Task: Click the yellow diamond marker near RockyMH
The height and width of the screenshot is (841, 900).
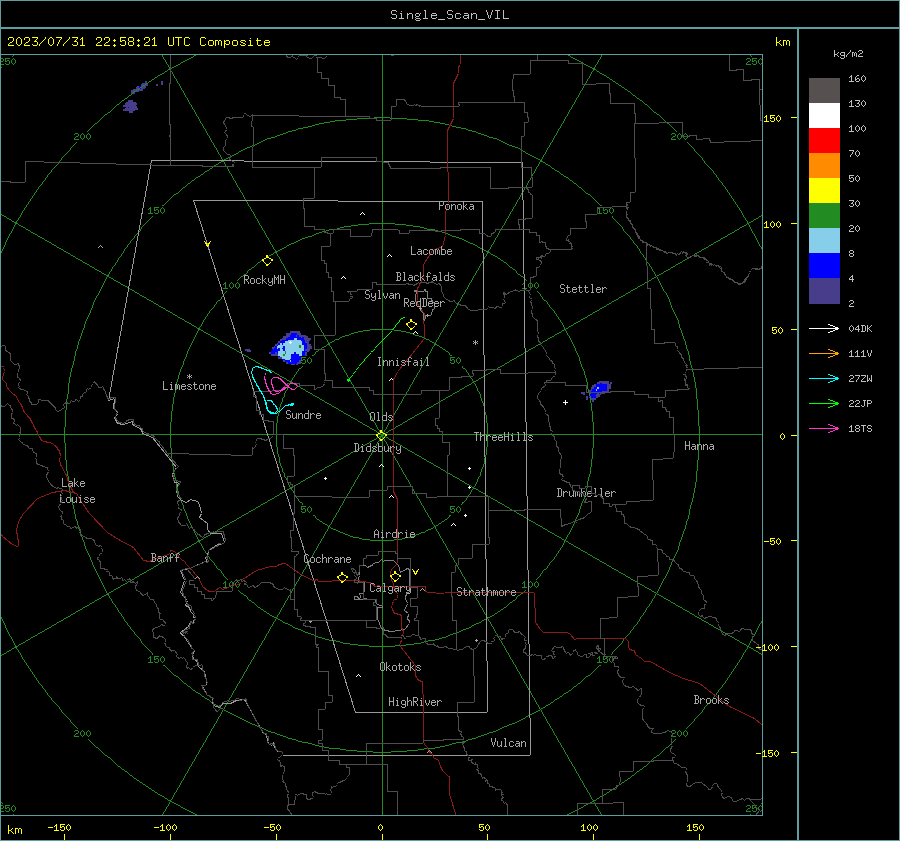Action: pyautogui.click(x=267, y=261)
